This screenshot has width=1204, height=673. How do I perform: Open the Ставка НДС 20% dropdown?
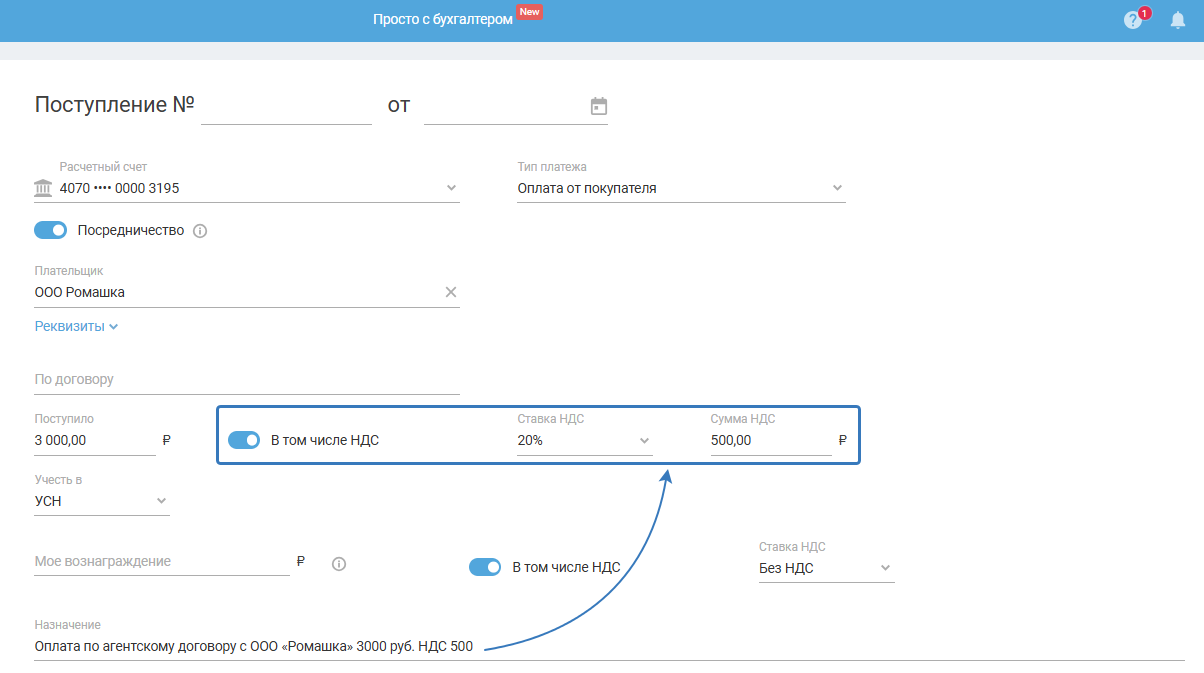585,440
